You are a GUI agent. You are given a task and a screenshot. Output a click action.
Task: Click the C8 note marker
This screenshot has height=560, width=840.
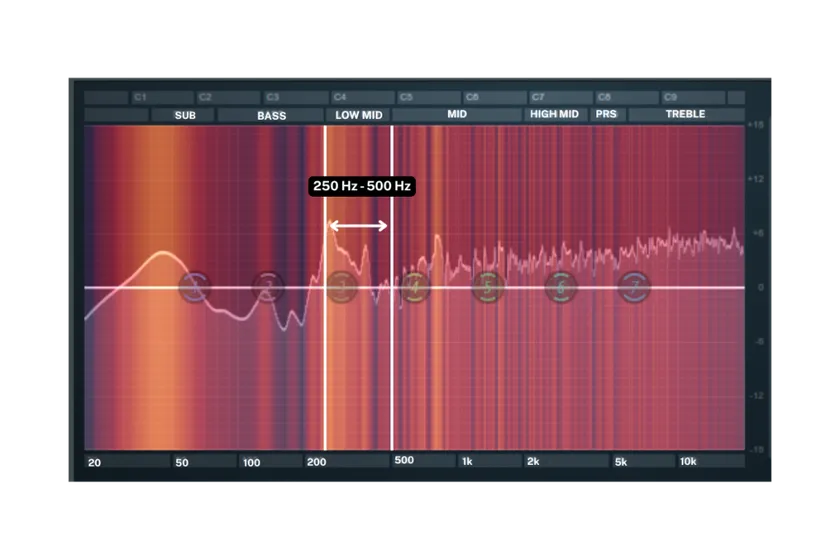(604, 97)
